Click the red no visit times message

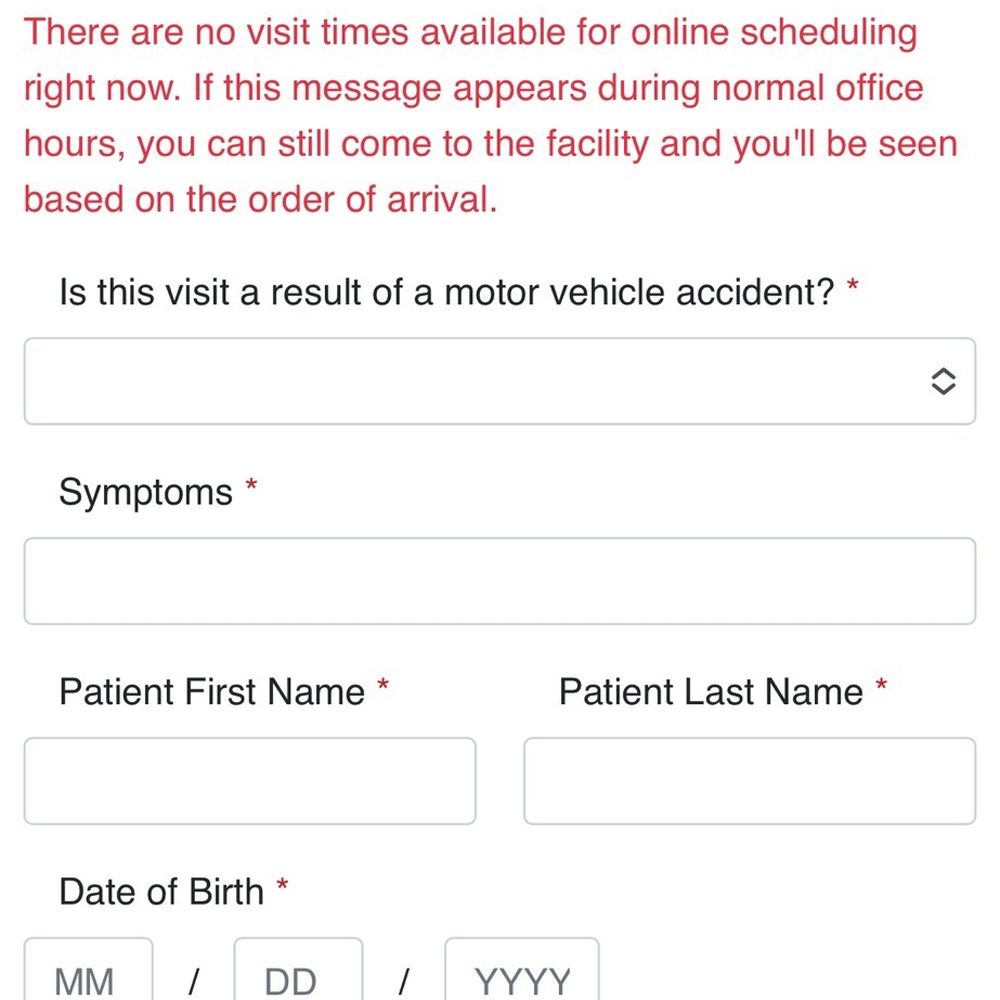click(x=491, y=115)
